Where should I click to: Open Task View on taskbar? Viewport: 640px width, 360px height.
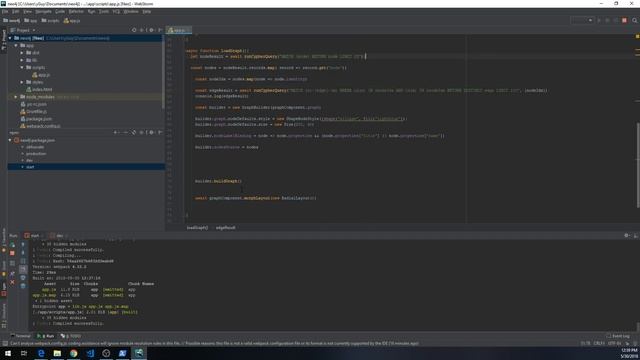pyautogui.click(x=24, y=353)
